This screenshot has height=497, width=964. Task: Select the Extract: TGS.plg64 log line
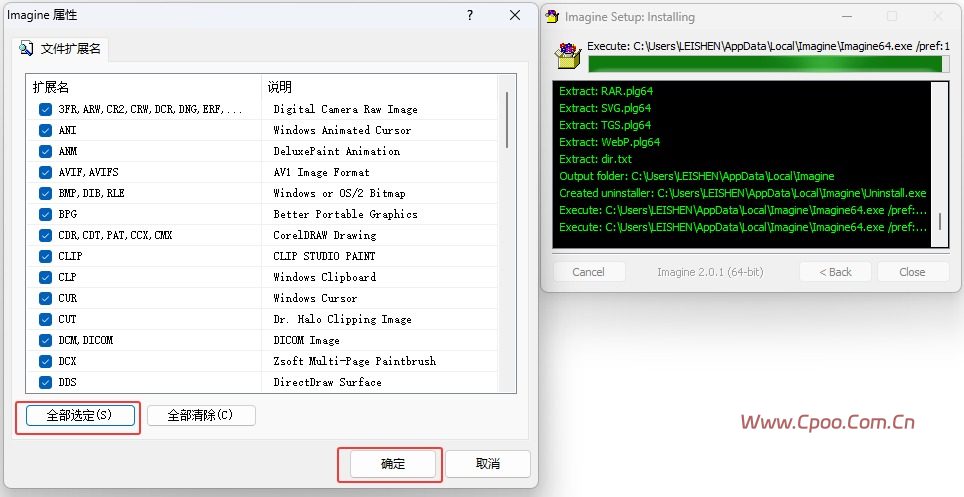tap(605, 125)
